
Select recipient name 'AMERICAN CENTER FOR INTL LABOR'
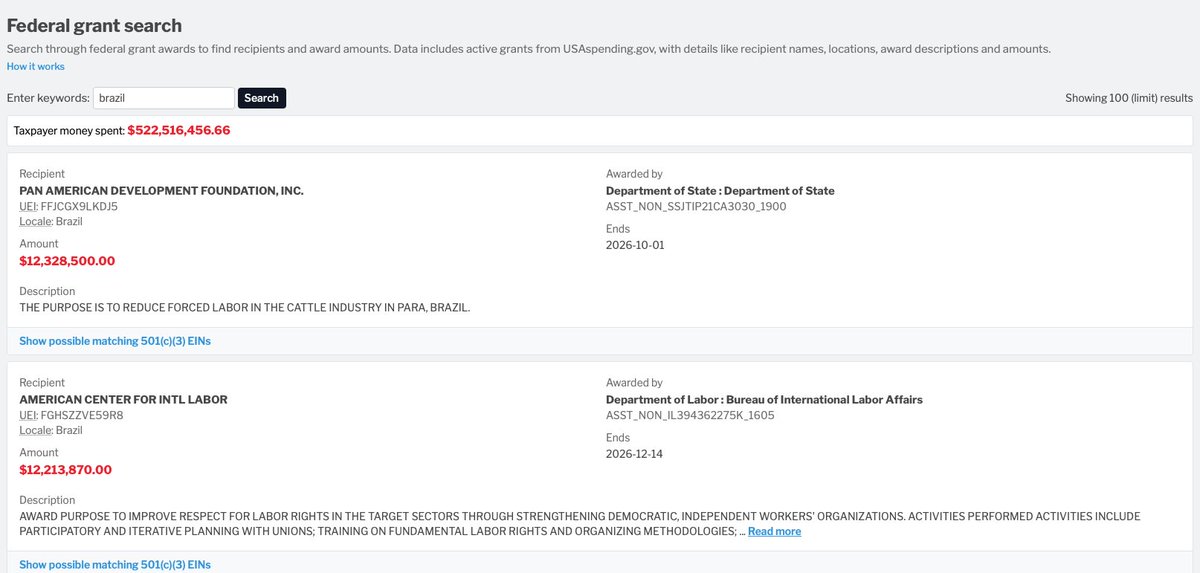coord(124,400)
